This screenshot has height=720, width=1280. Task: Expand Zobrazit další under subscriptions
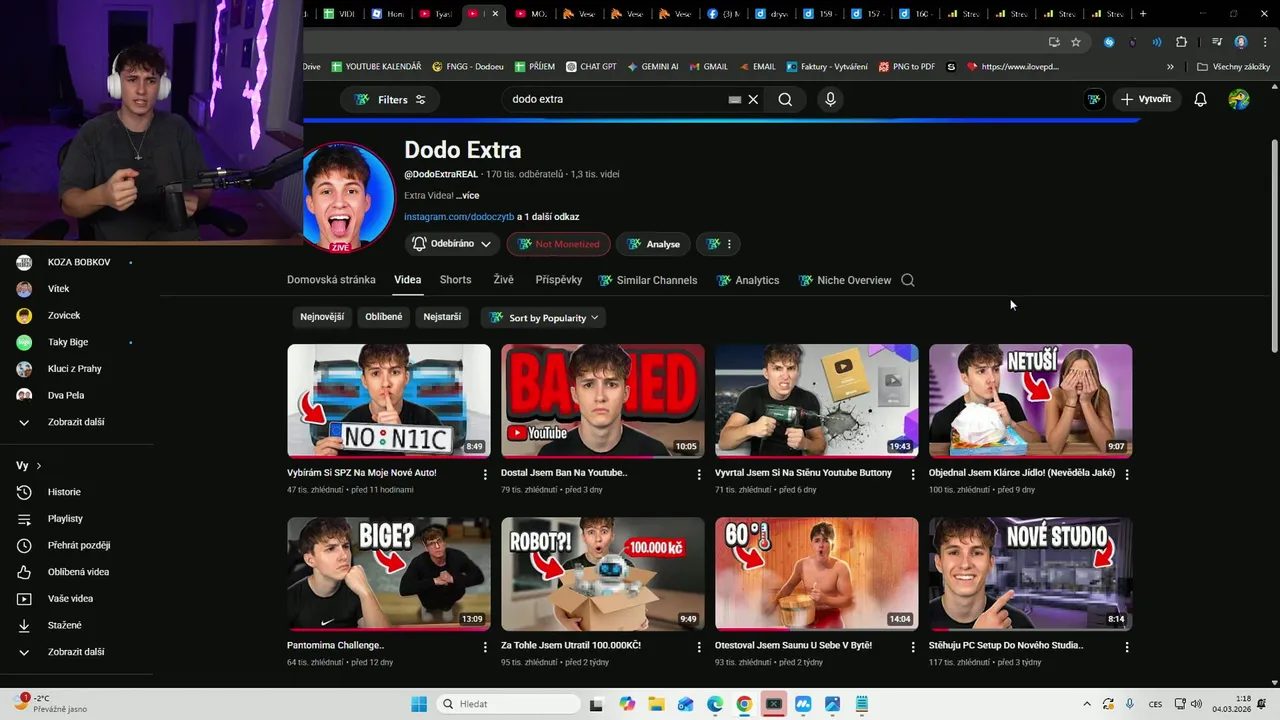point(76,422)
